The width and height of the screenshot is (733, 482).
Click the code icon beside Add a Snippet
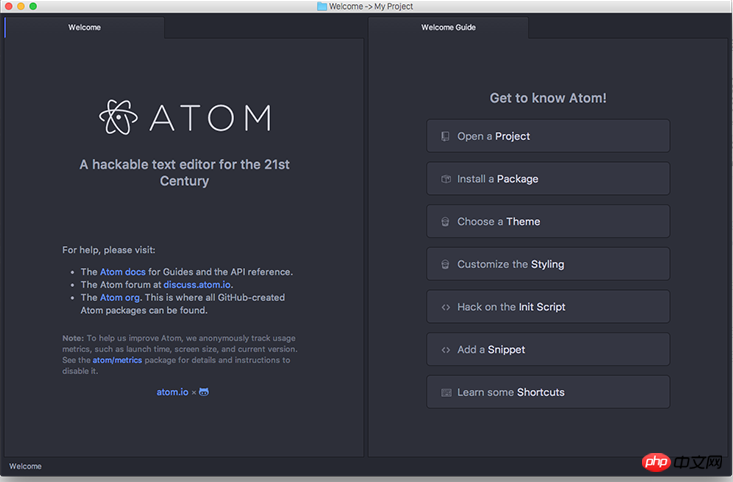click(446, 350)
